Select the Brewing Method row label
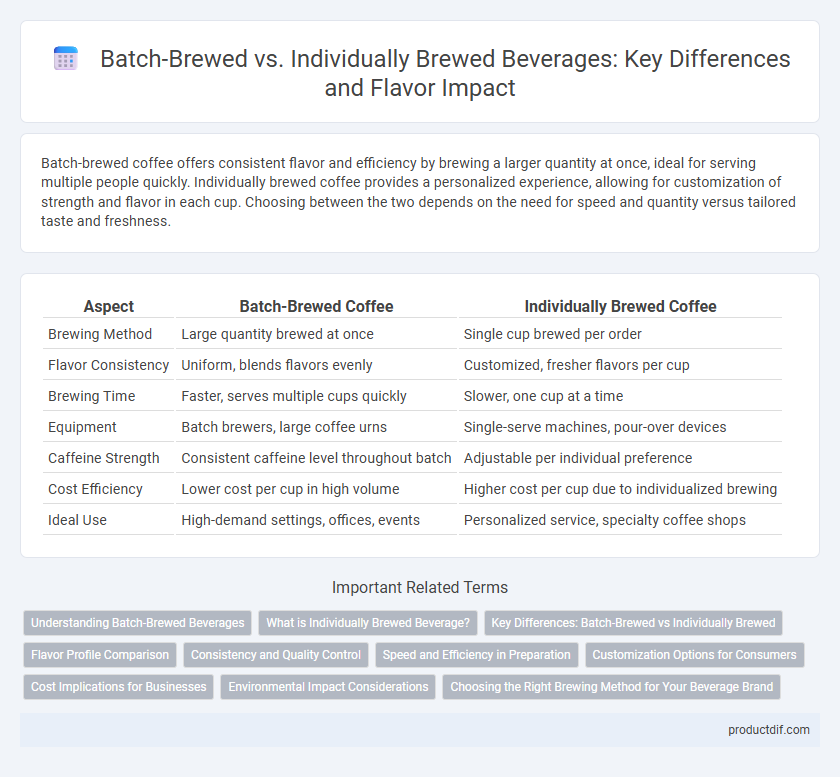The width and height of the screenshot is (840, 777). tap(100, 334)
